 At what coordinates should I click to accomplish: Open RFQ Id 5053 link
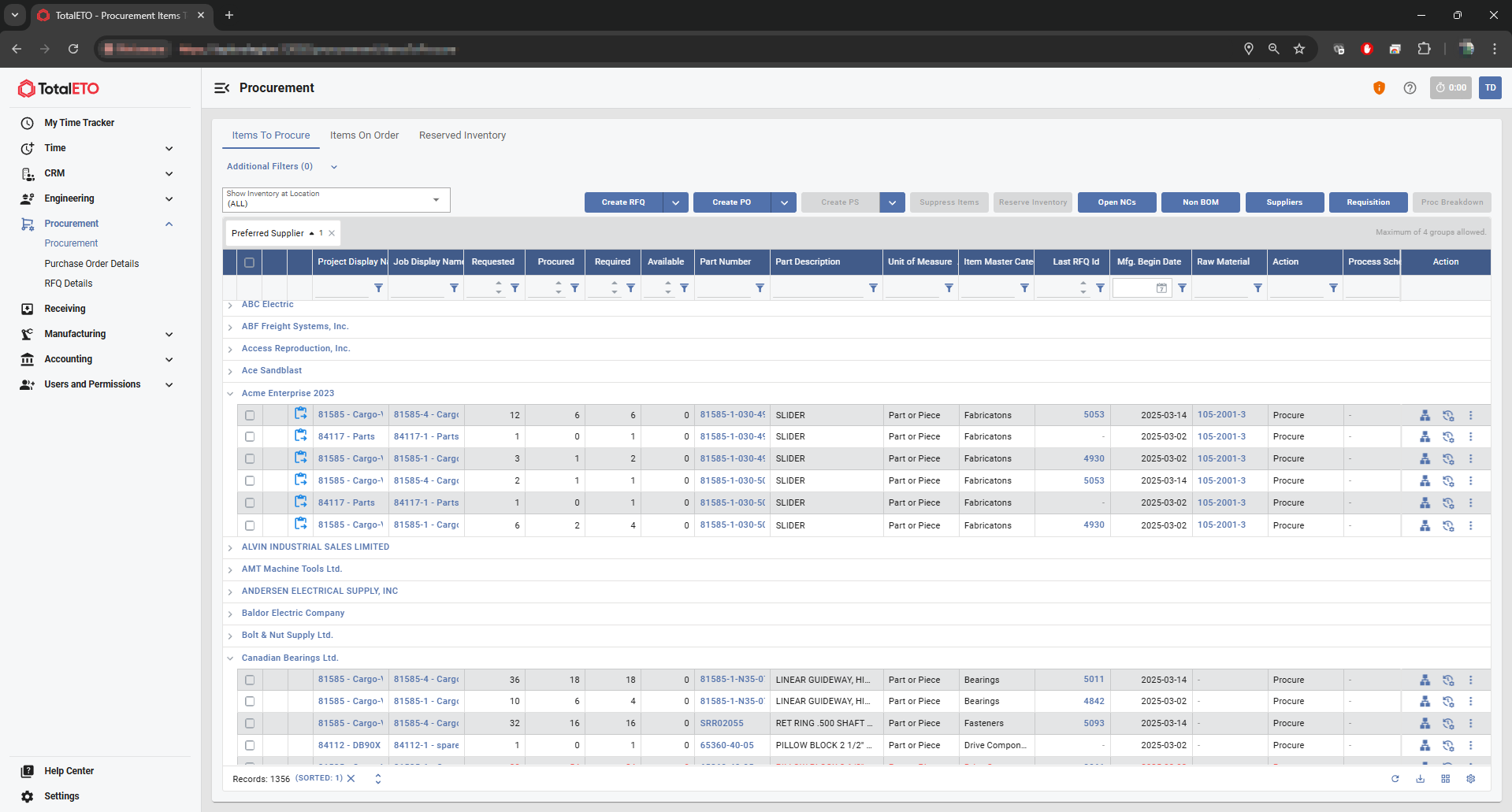(x=1094, y=415)
